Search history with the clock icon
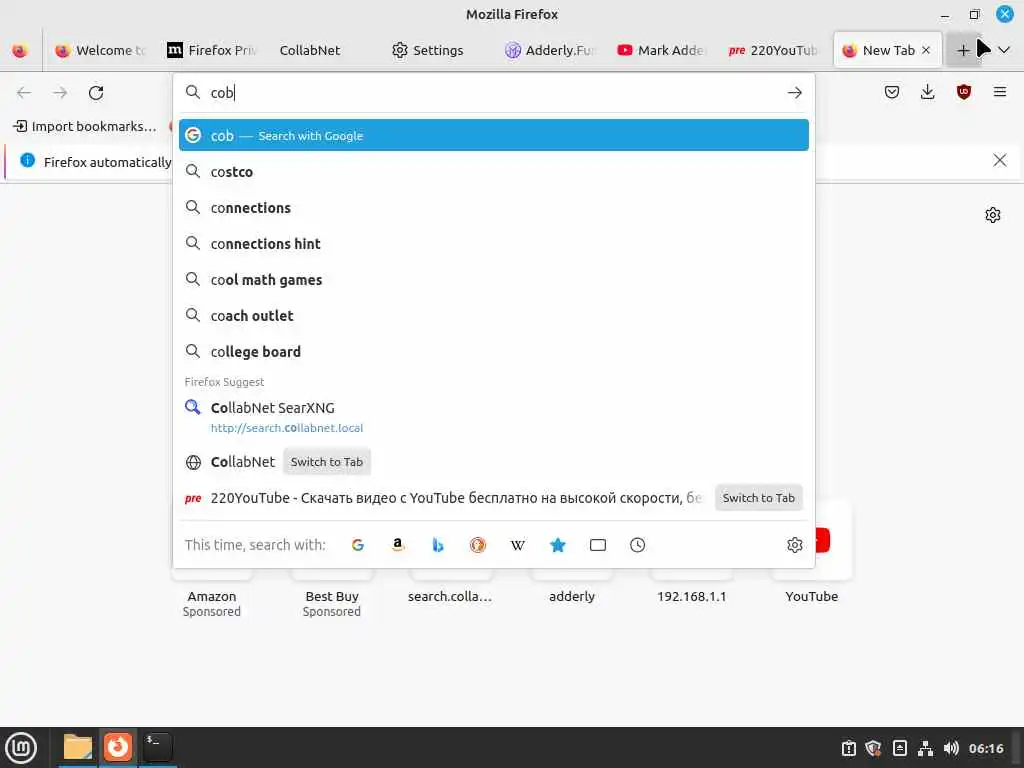The image size is (1024, 768). [637, 545]
